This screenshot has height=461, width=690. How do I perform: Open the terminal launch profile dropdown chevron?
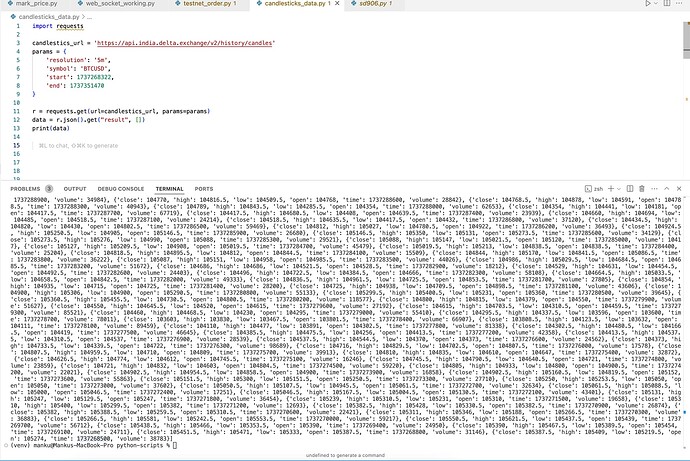click(619, 189)
